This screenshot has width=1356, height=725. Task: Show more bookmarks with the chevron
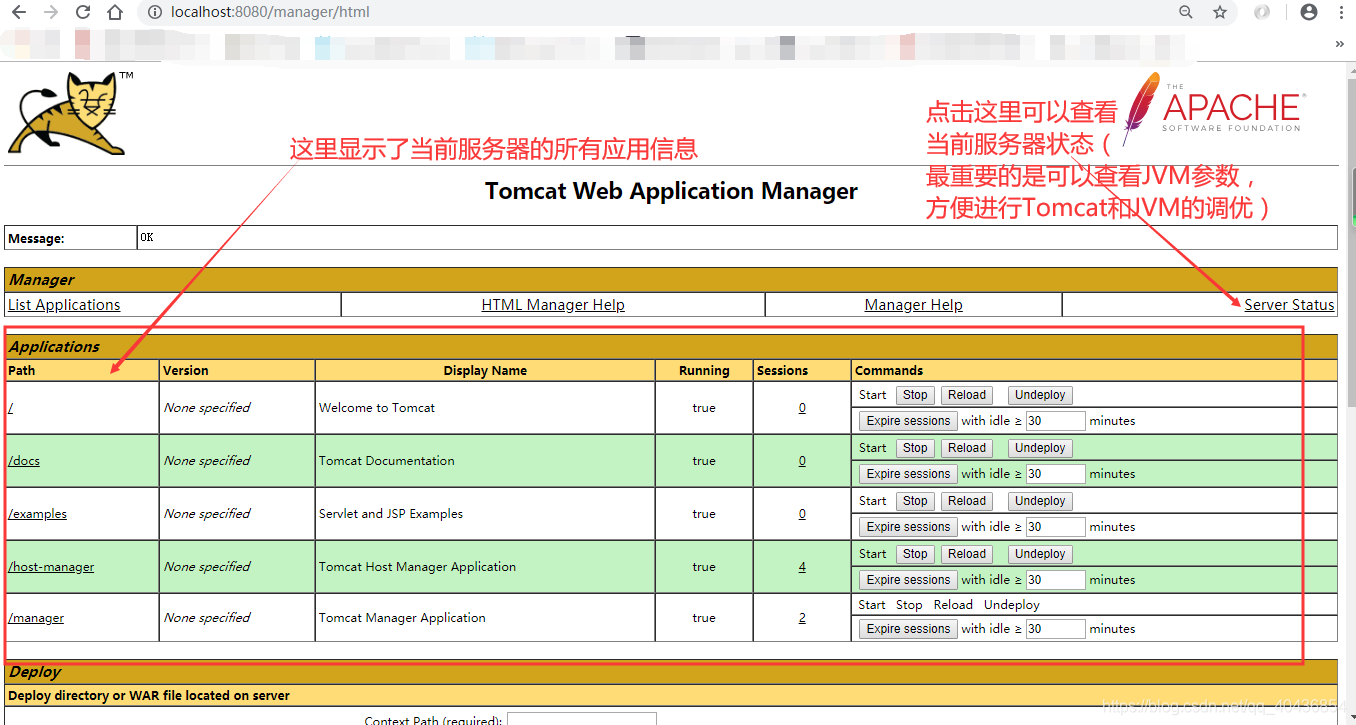[1340, 44]
